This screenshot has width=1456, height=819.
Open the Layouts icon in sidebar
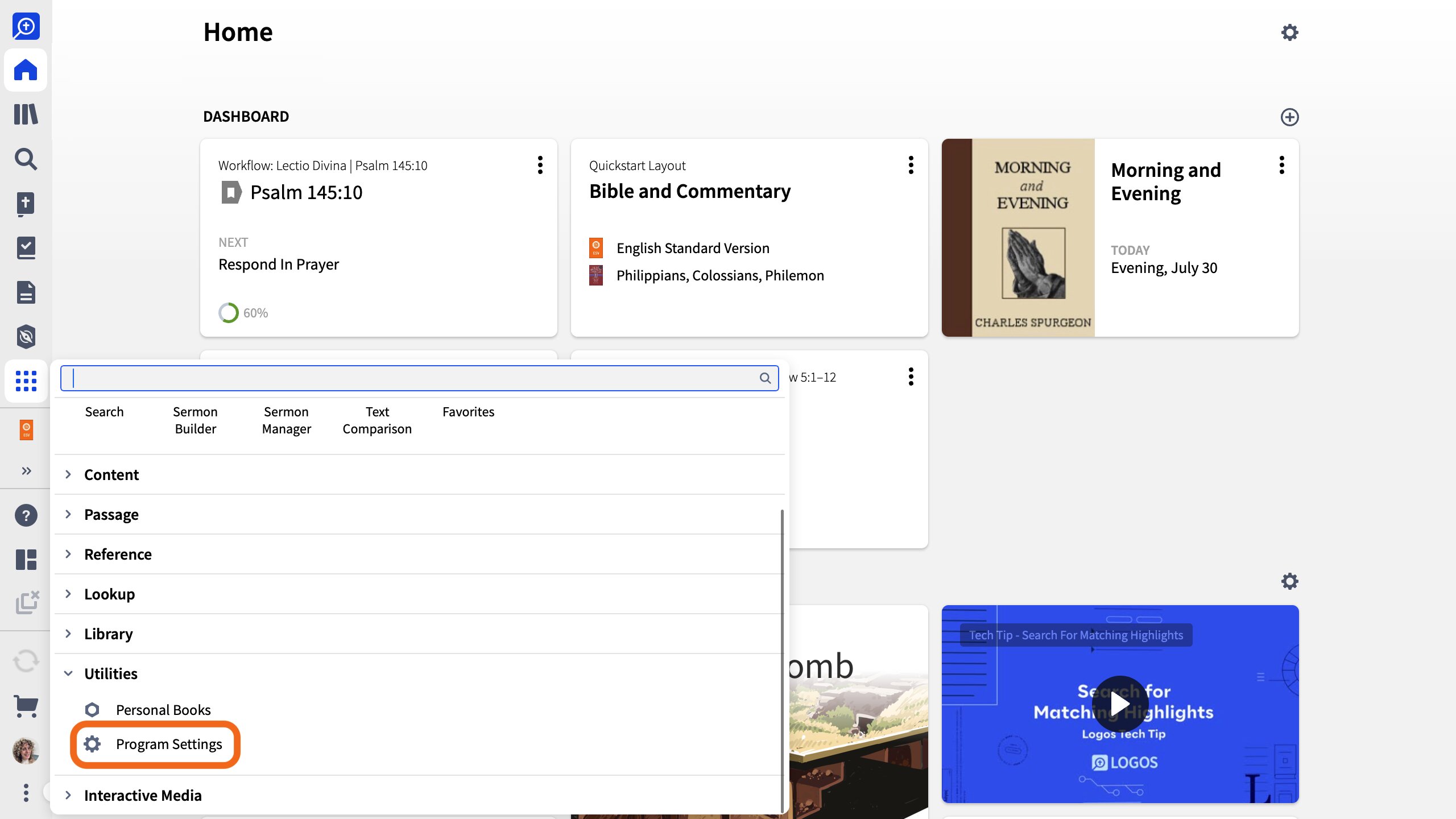[26, 560]
